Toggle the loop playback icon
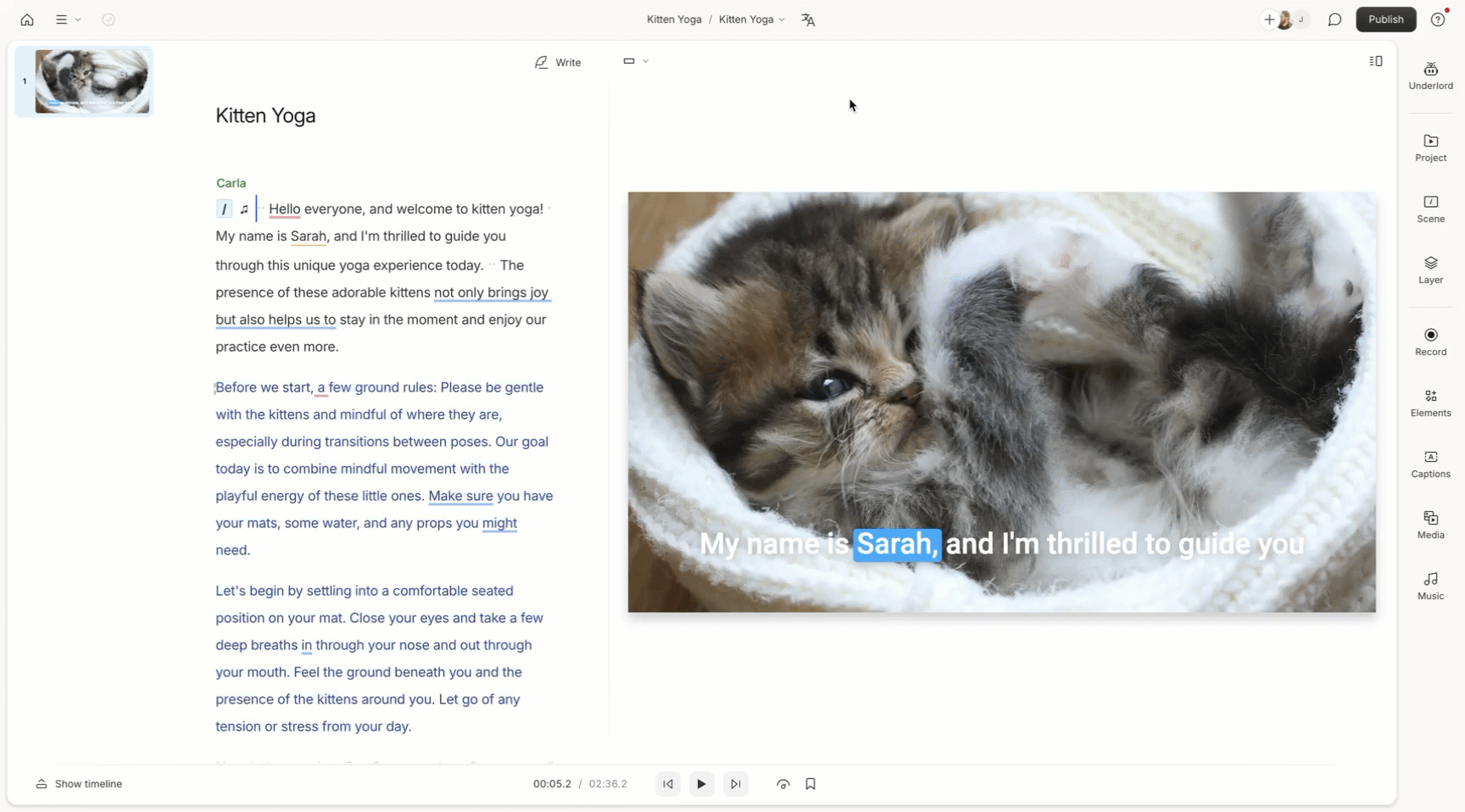The height and width of the screenshot is (812, 1465). (x=783, y=784)
